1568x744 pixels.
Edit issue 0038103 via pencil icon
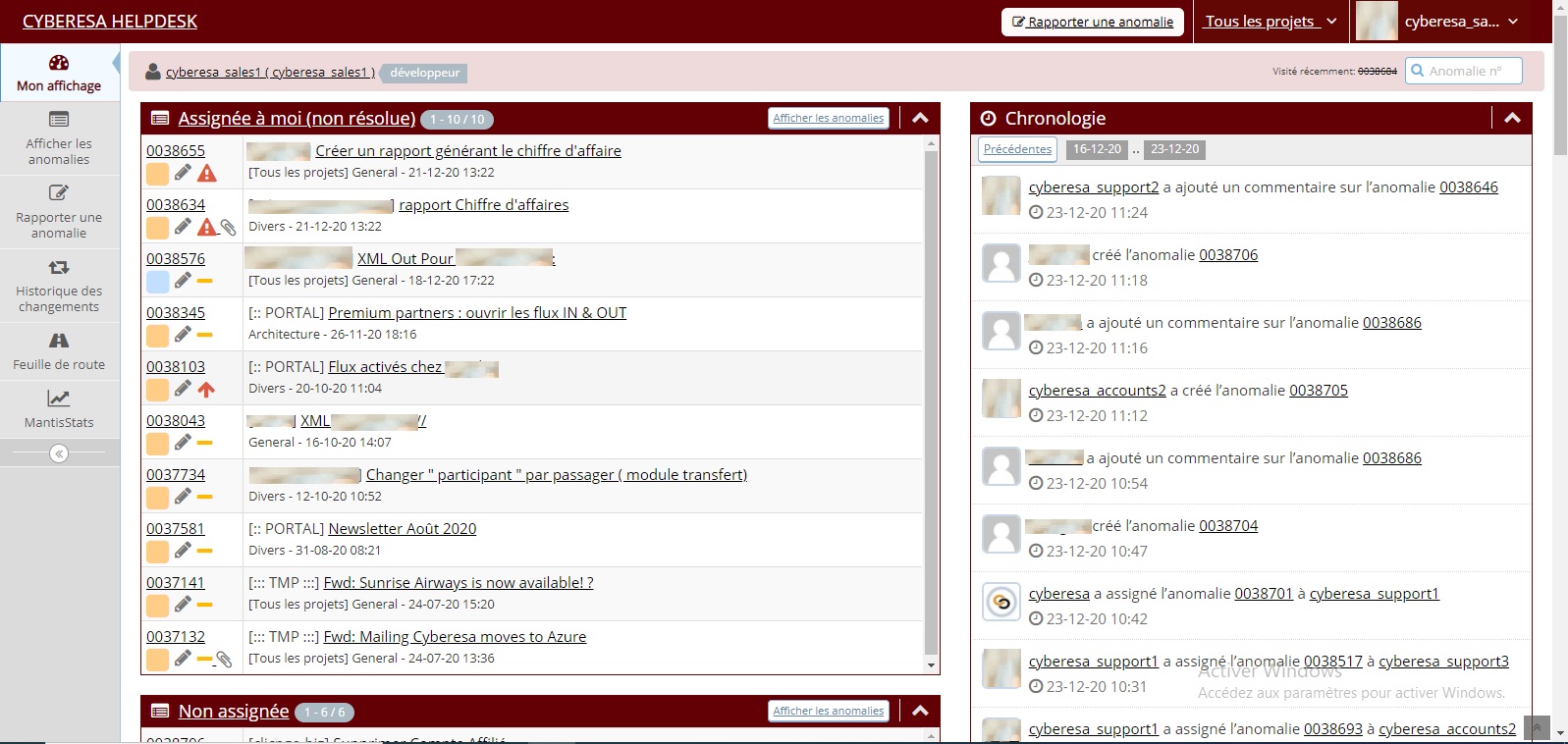tap(183, 389)
